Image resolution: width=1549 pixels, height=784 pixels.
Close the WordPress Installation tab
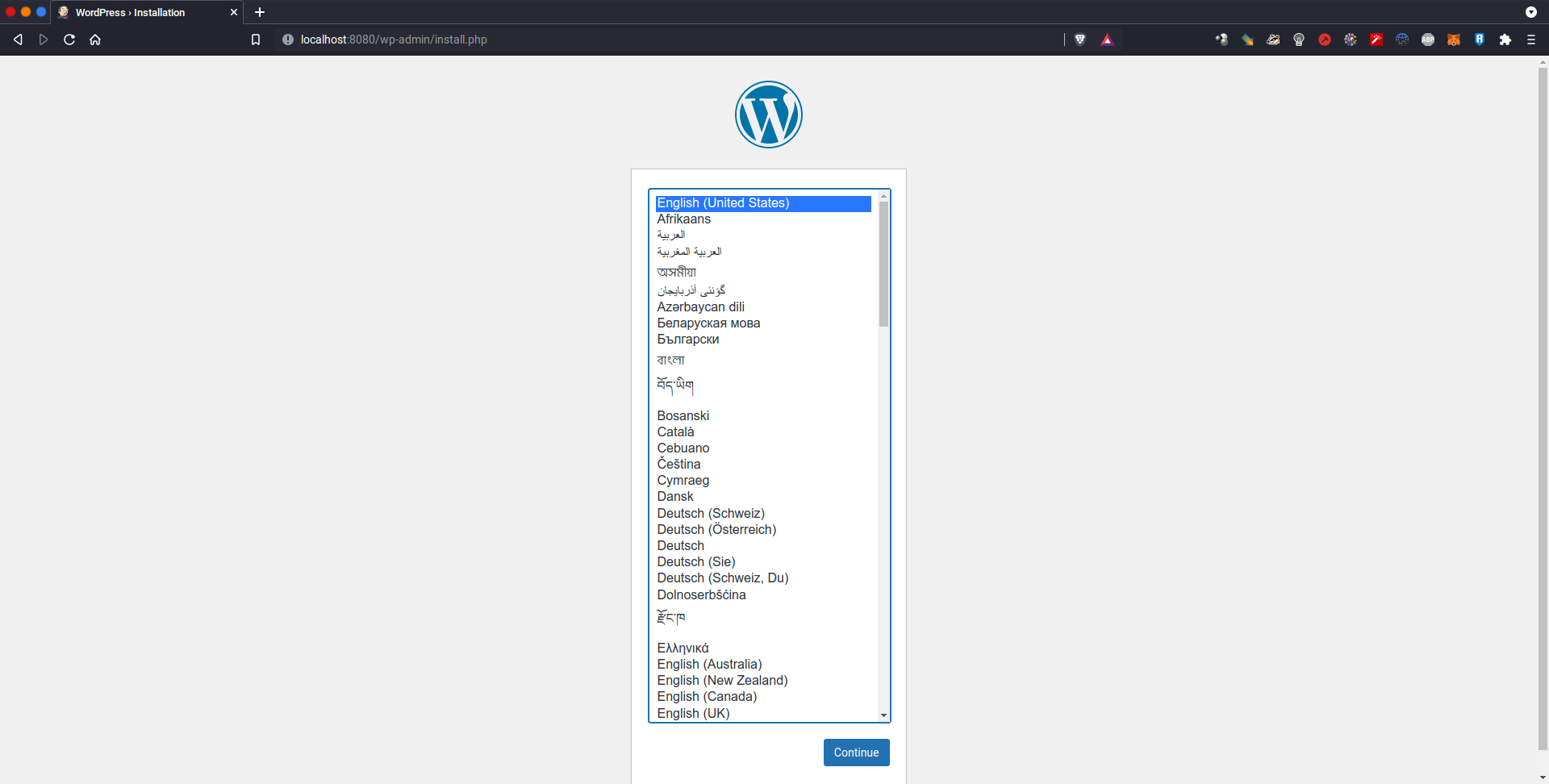234,12
